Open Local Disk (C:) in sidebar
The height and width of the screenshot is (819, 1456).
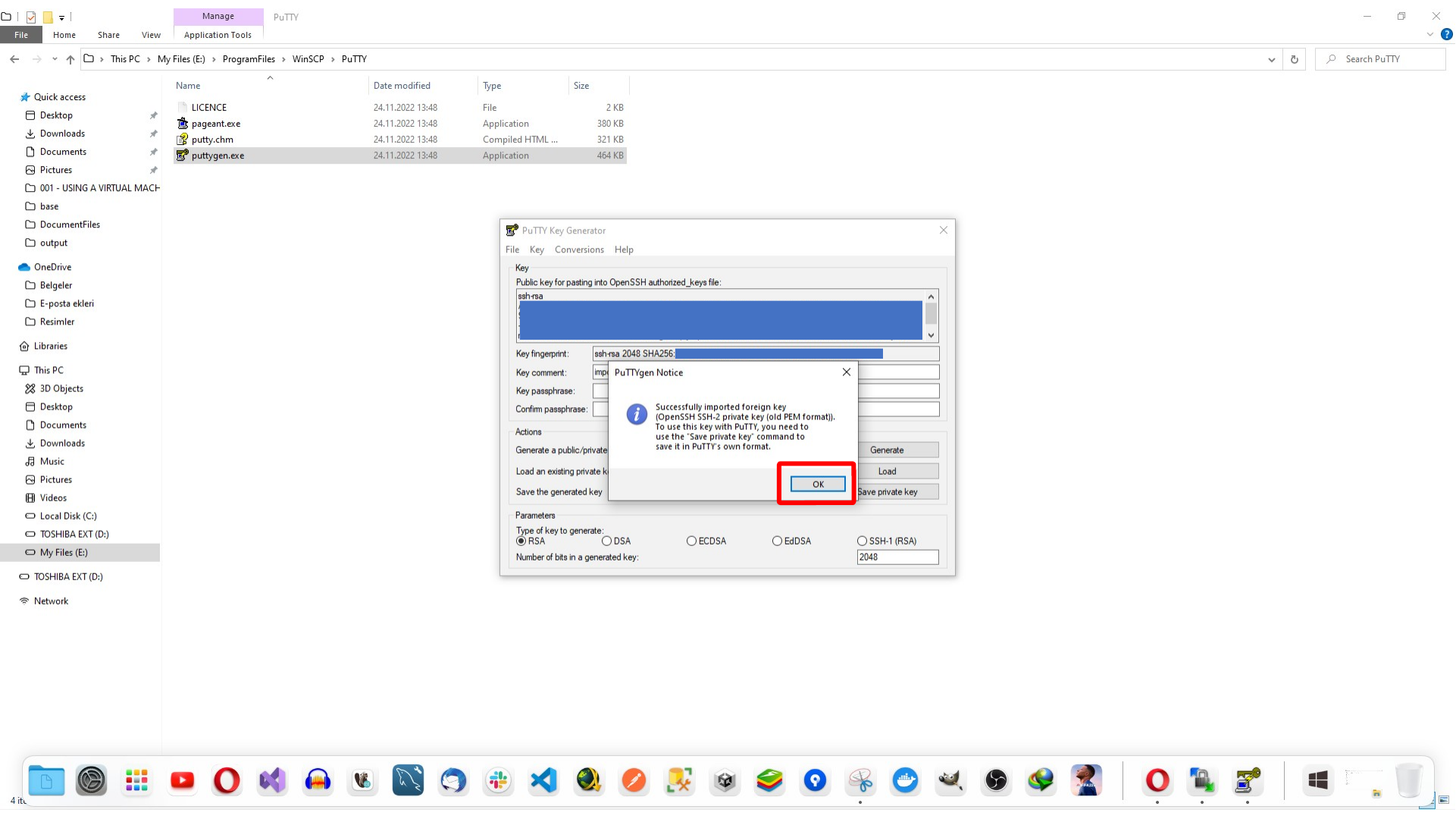pos(68,516)
